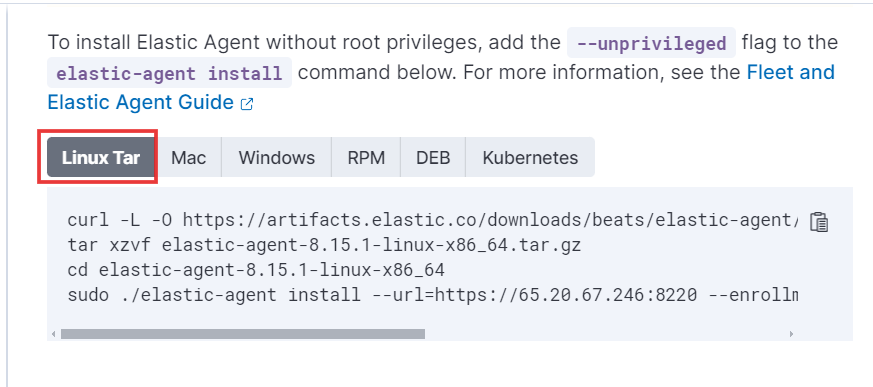
Task: Click the scrollbar right arrow in code block
Action: click(791, 334)
